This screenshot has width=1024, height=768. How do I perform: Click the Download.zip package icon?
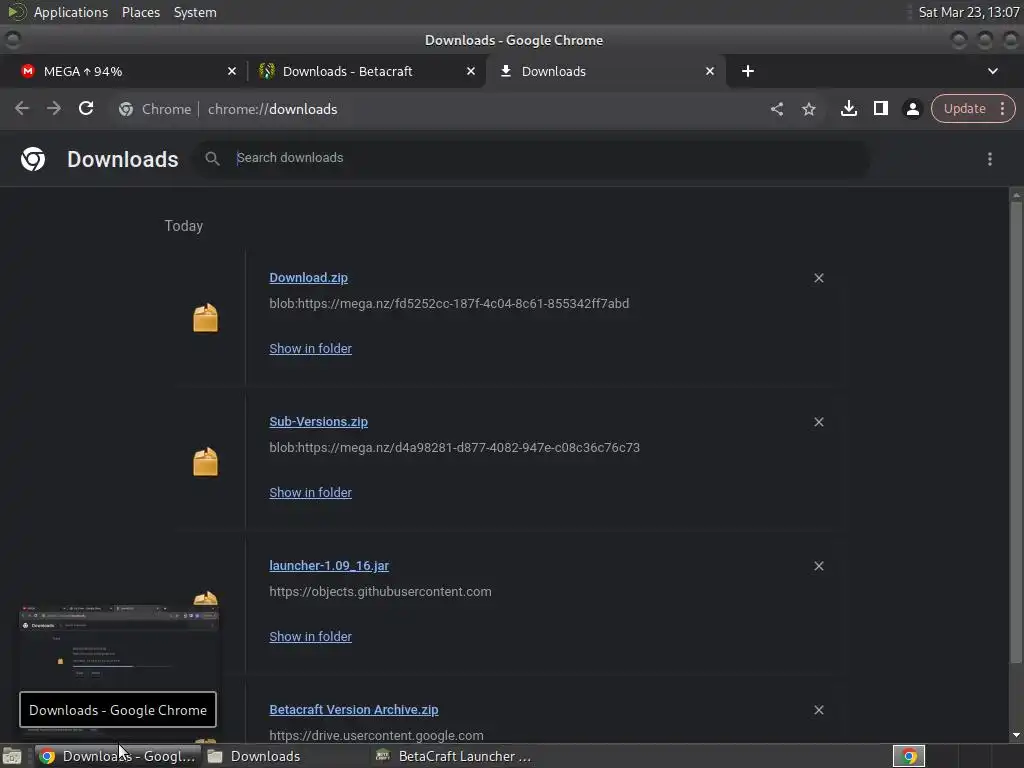click(205, 318)
